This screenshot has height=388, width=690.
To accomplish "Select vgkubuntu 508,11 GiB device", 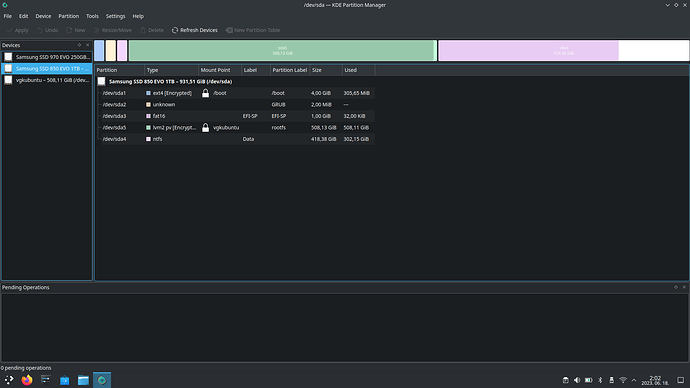I will [x=47, y=80].
